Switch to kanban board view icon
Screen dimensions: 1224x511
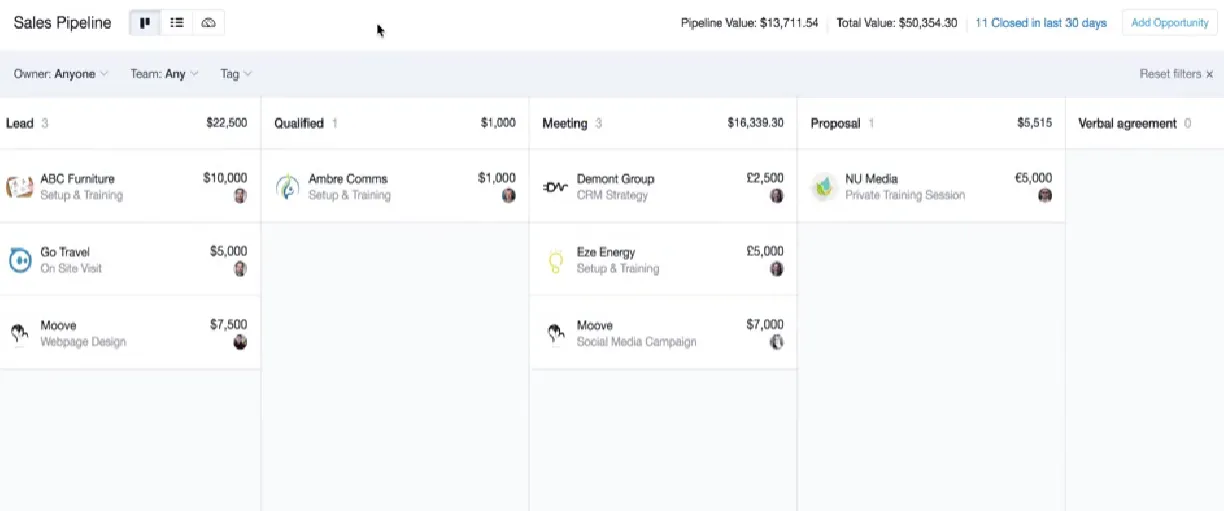(145, 23)
